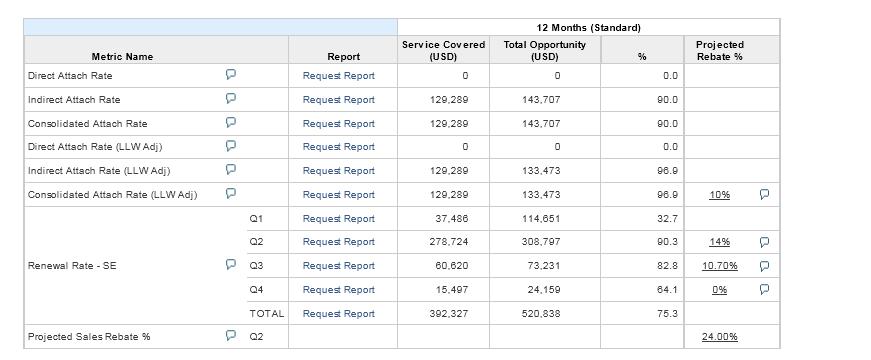Click the TOTAL row label
This screenshot has height=360, width=871.
tap(267, 313)
